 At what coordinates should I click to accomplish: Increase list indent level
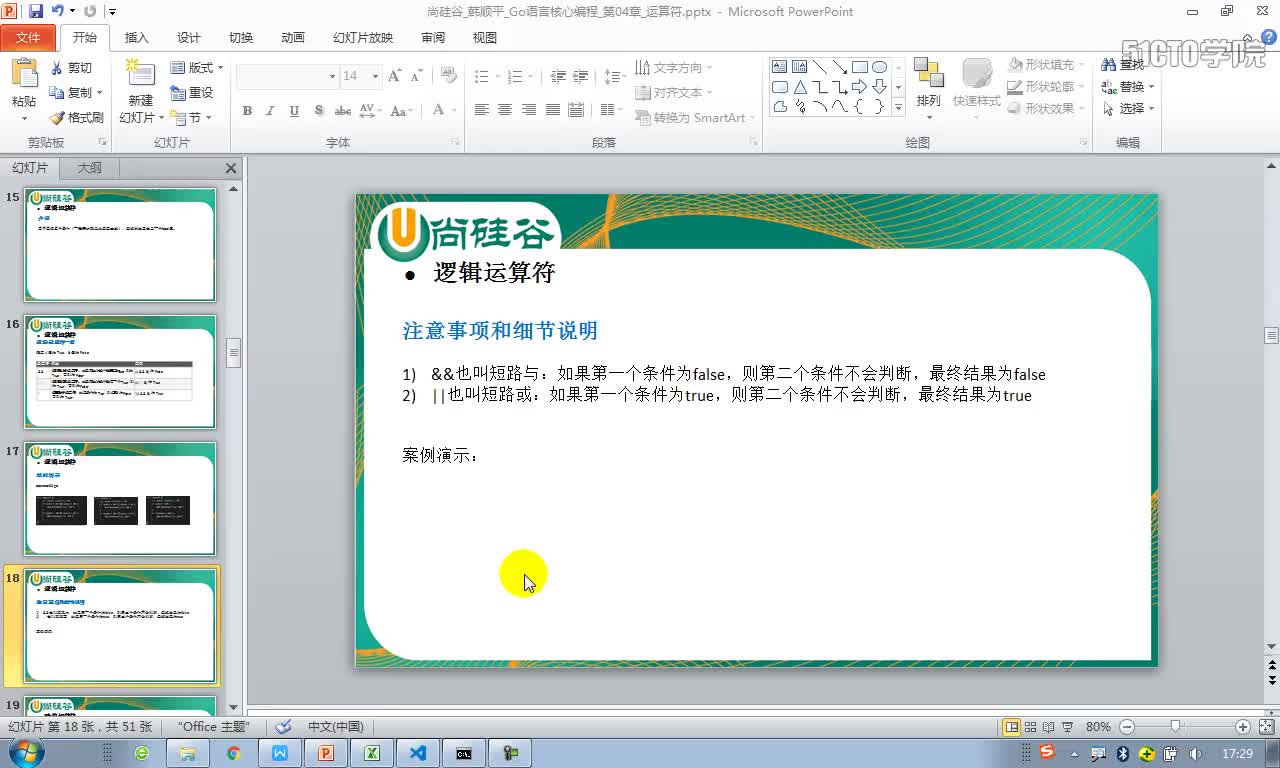coord(581,76)
